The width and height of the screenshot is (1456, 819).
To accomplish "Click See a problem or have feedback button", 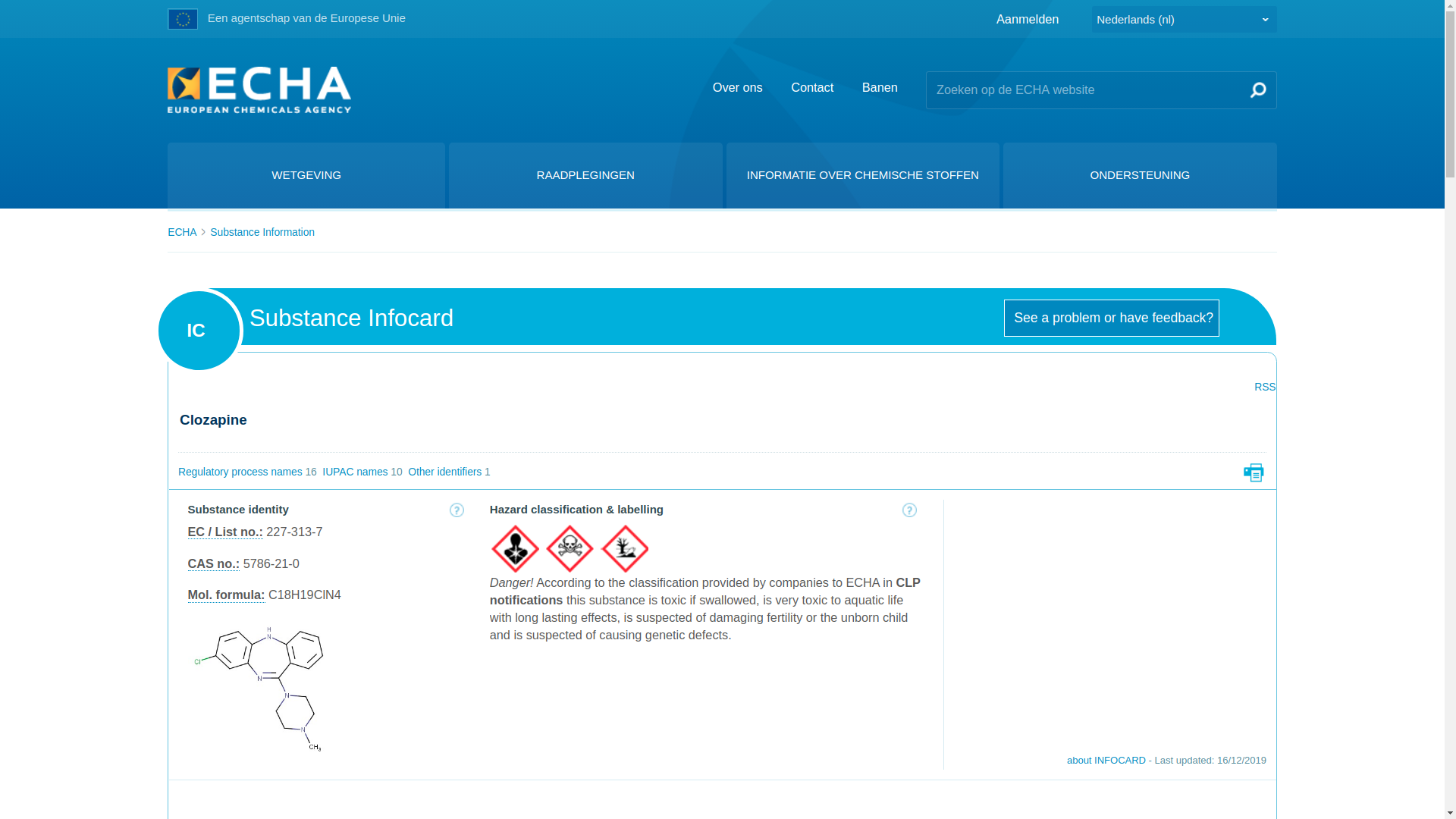I will (1111, 318).
